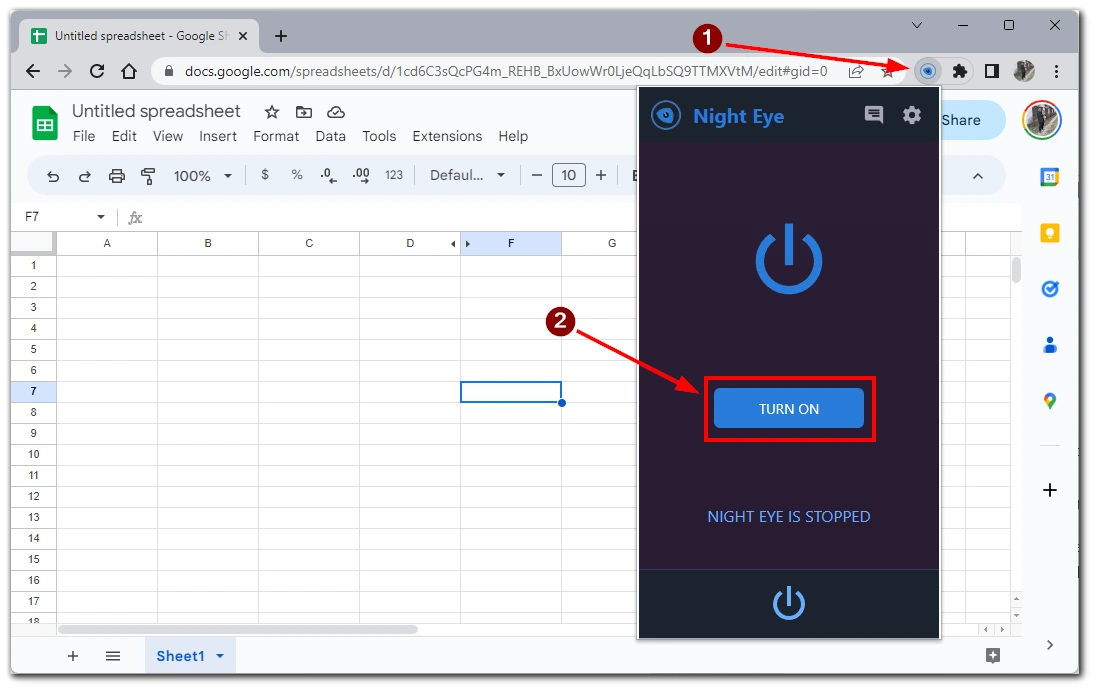Go to the Chrome home page
This screenshot has height=692, width=1097.
129,71
